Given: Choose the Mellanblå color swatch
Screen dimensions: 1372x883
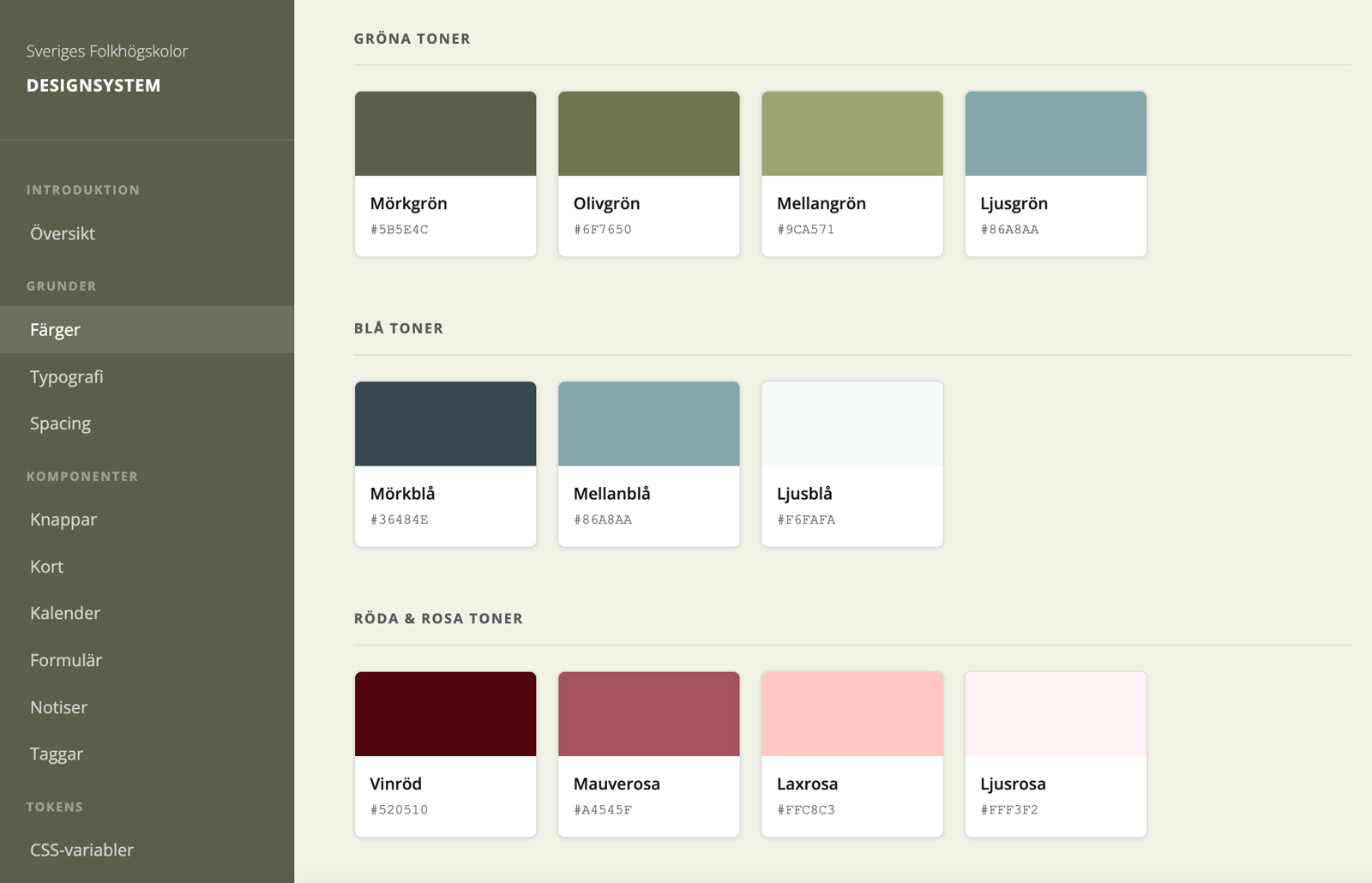Looking at the screenshot, I should (649, 423).
